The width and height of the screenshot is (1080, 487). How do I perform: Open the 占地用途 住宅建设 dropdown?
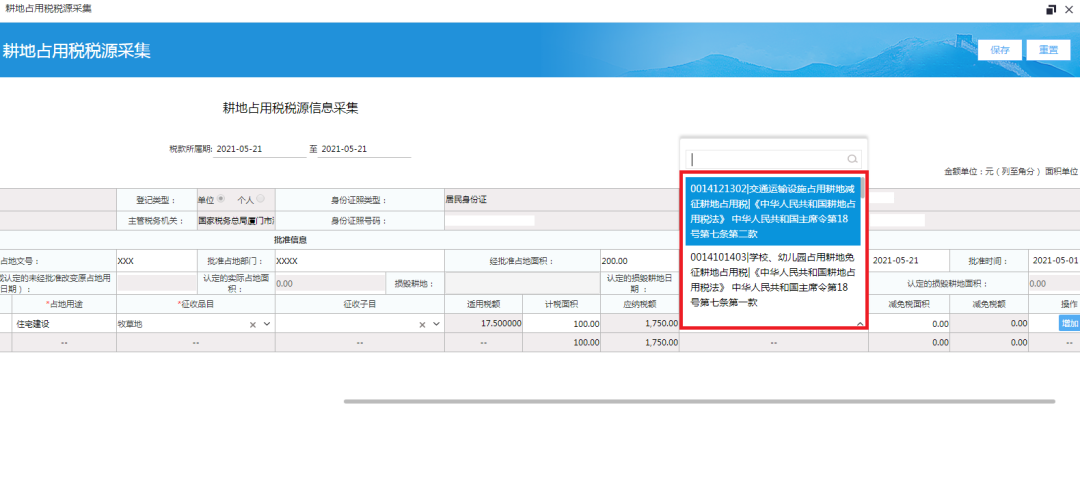click(62, 324)
